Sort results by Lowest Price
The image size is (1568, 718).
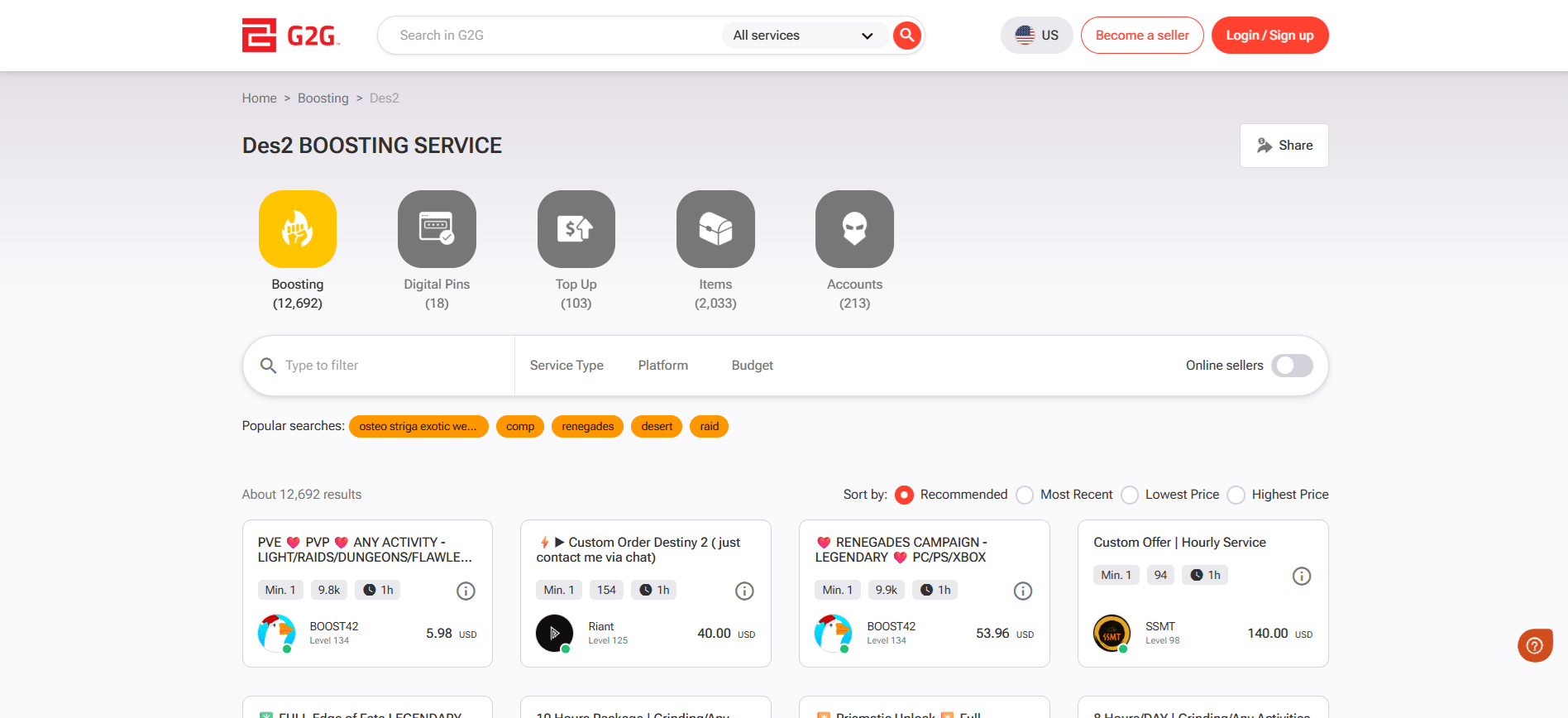pyautogui.click(x=1131, y=495)
